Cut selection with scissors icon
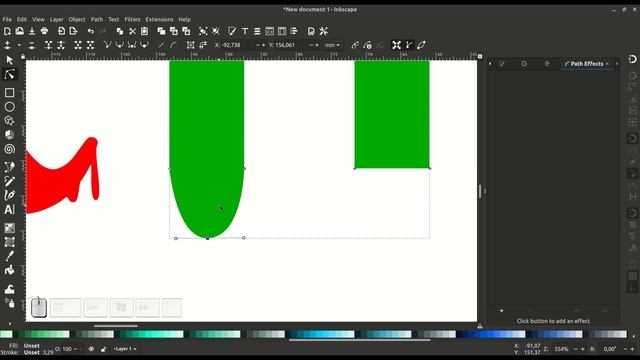Screen dimensions: 640x360 pyautogui.click(x=132, y=31)
